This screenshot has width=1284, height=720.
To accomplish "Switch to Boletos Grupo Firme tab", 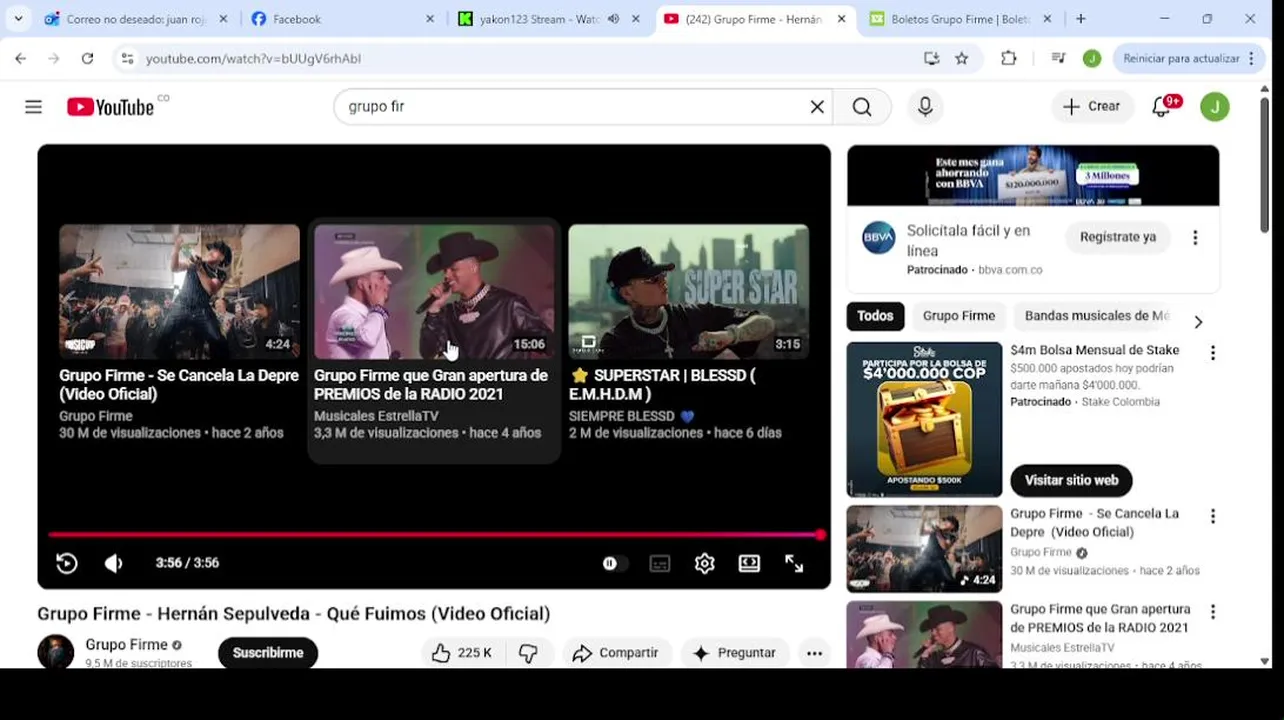I will (960, 19).
